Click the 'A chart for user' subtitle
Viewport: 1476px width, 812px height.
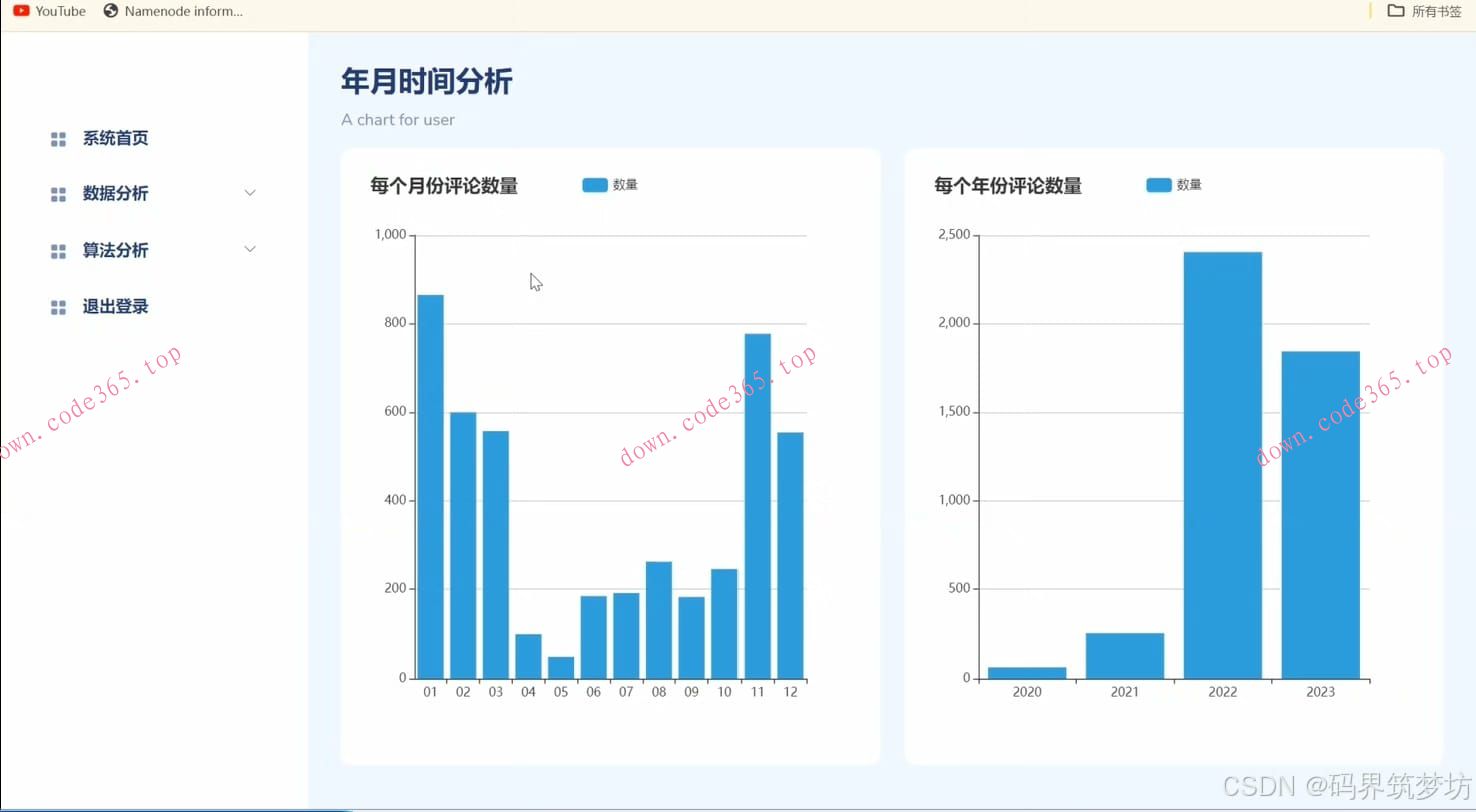tap(398, 120)
